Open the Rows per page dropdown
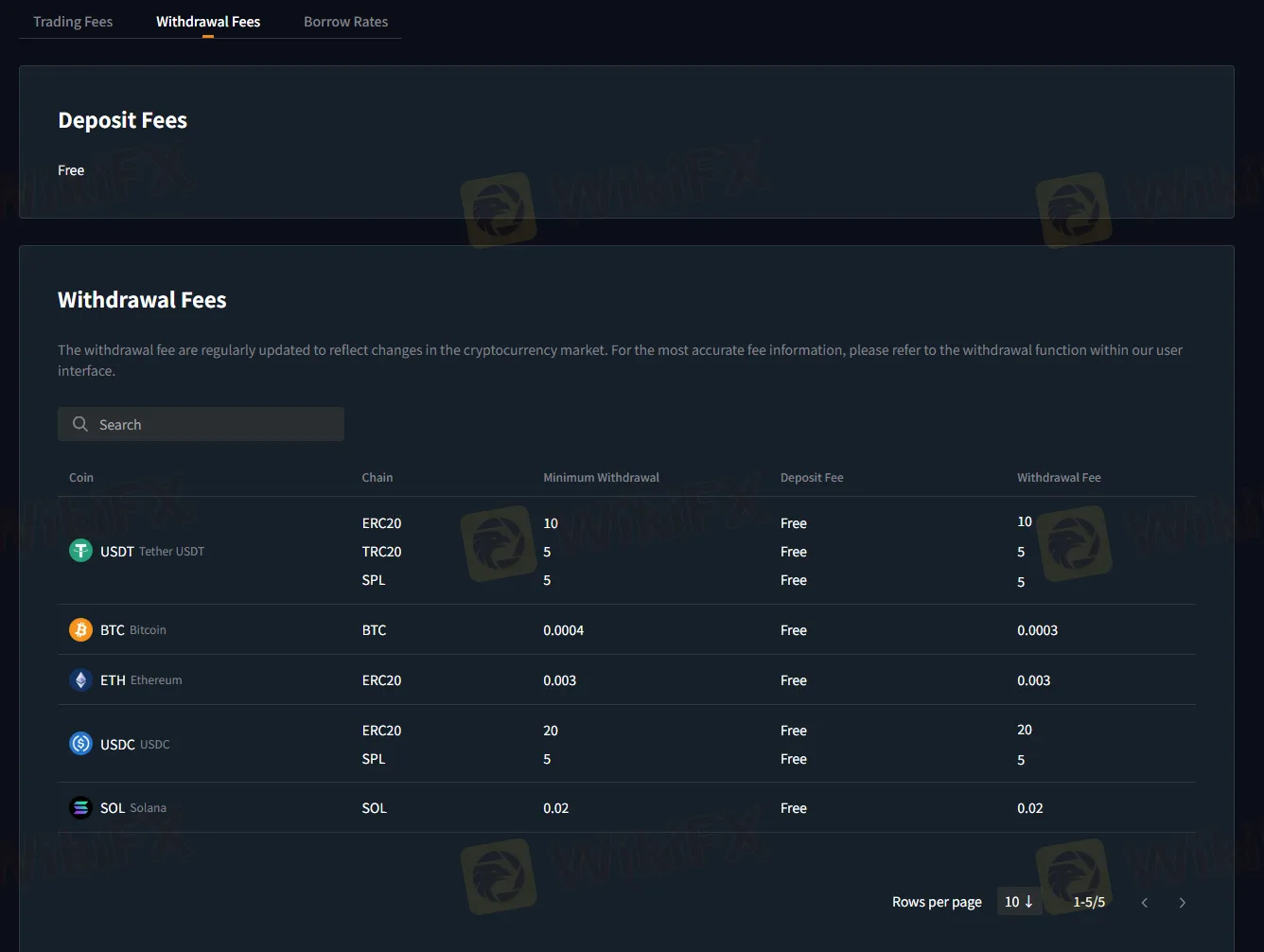Viewport: 1264px width, 952px height. [x=1019, y=902]
